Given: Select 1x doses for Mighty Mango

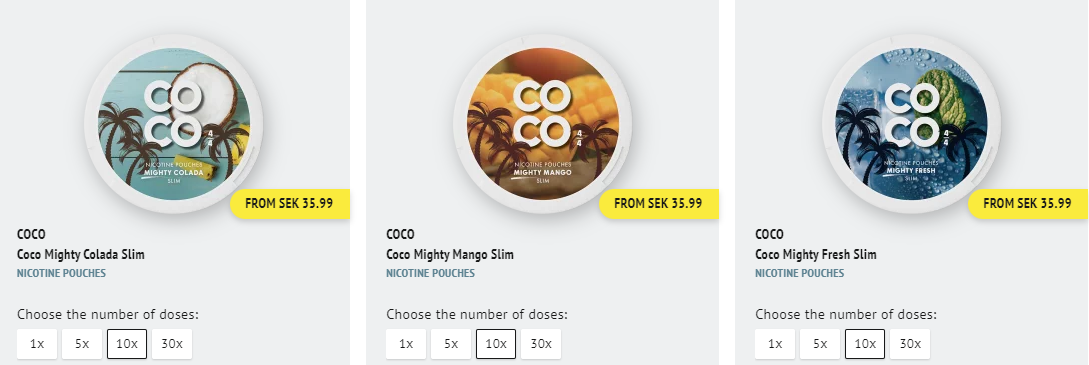Looking at the screenshot, I should pyautogui.click(x=406, y=344).
